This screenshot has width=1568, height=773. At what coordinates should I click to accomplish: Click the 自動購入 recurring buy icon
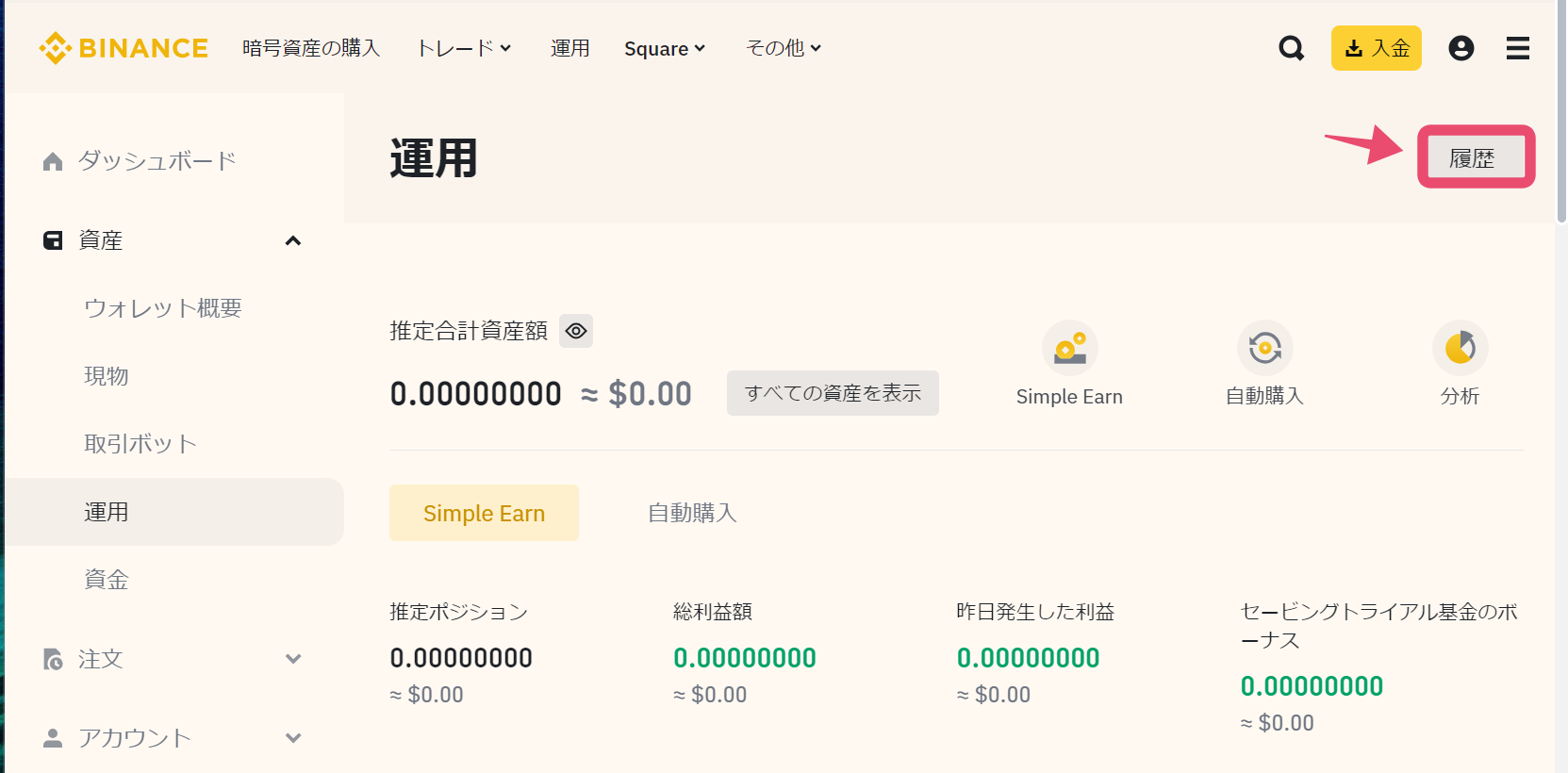tap(1264, 348)
